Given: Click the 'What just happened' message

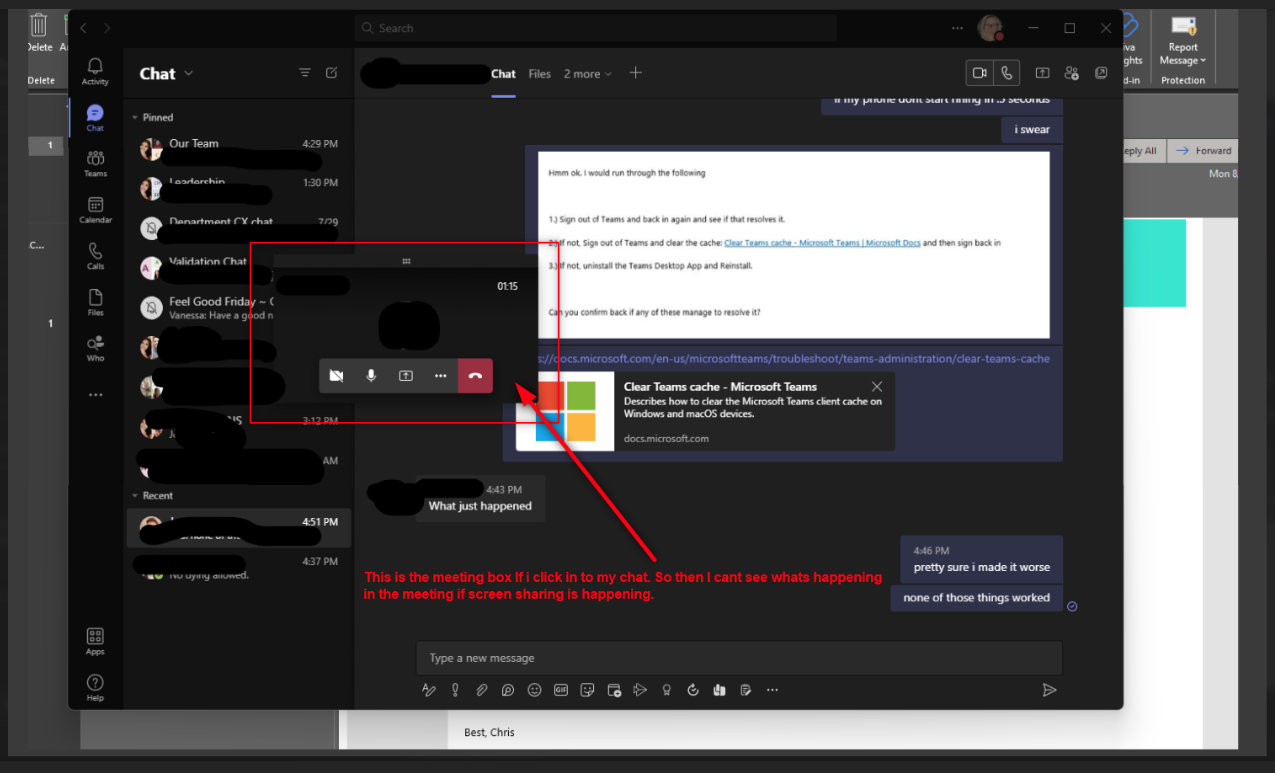Looking at the screenshot, I should click(480, 506).
